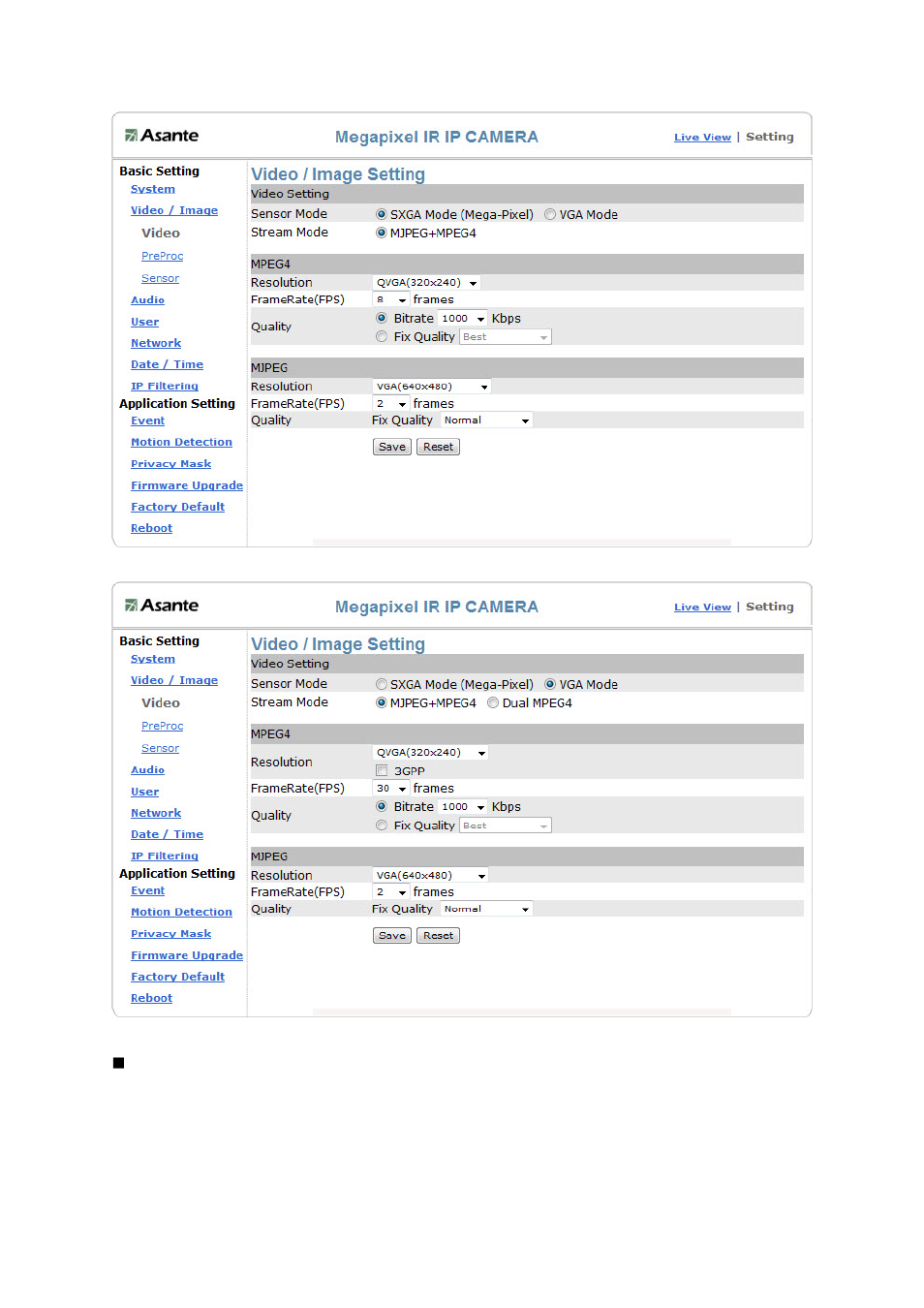This screenshot has height=1308, width=924.
Task: Open Network link in top sidebar
Action: pos(156,343)
